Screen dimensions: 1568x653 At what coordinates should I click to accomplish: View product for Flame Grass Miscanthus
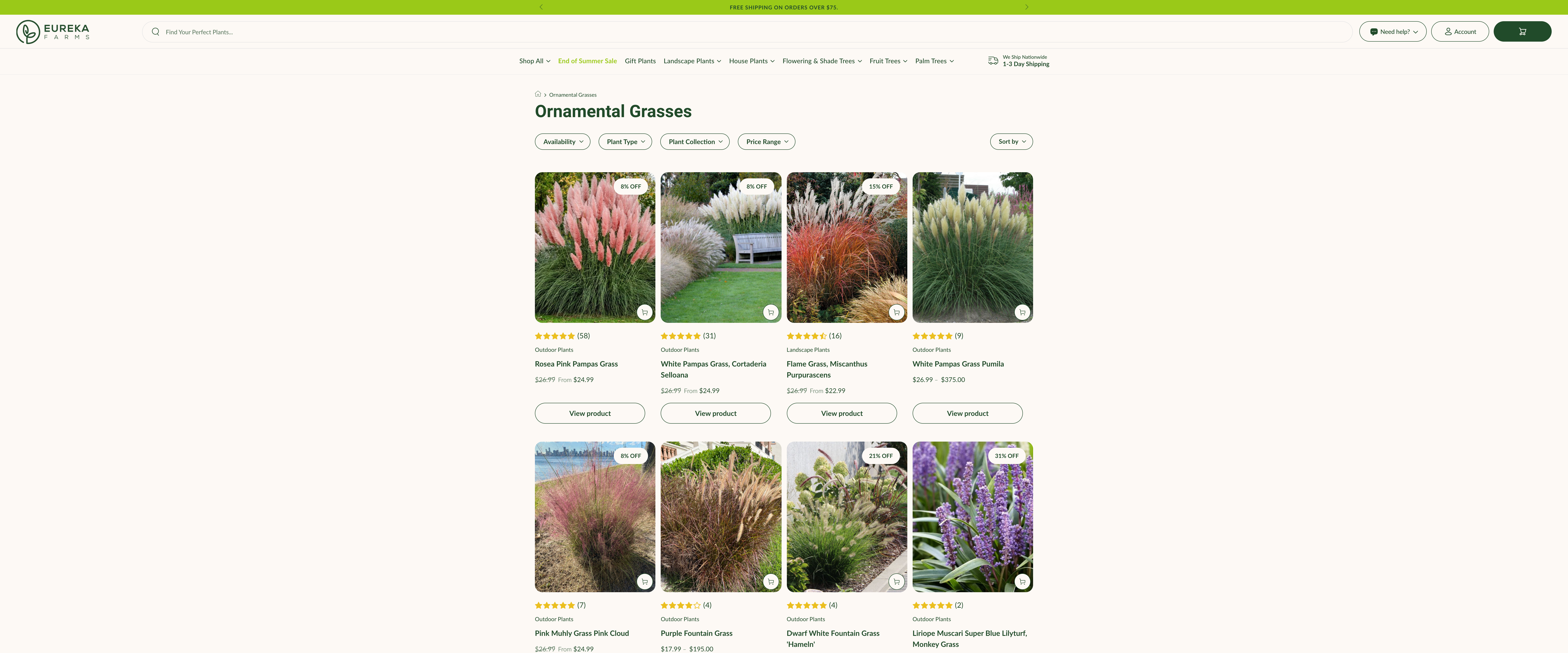[842, 413]
